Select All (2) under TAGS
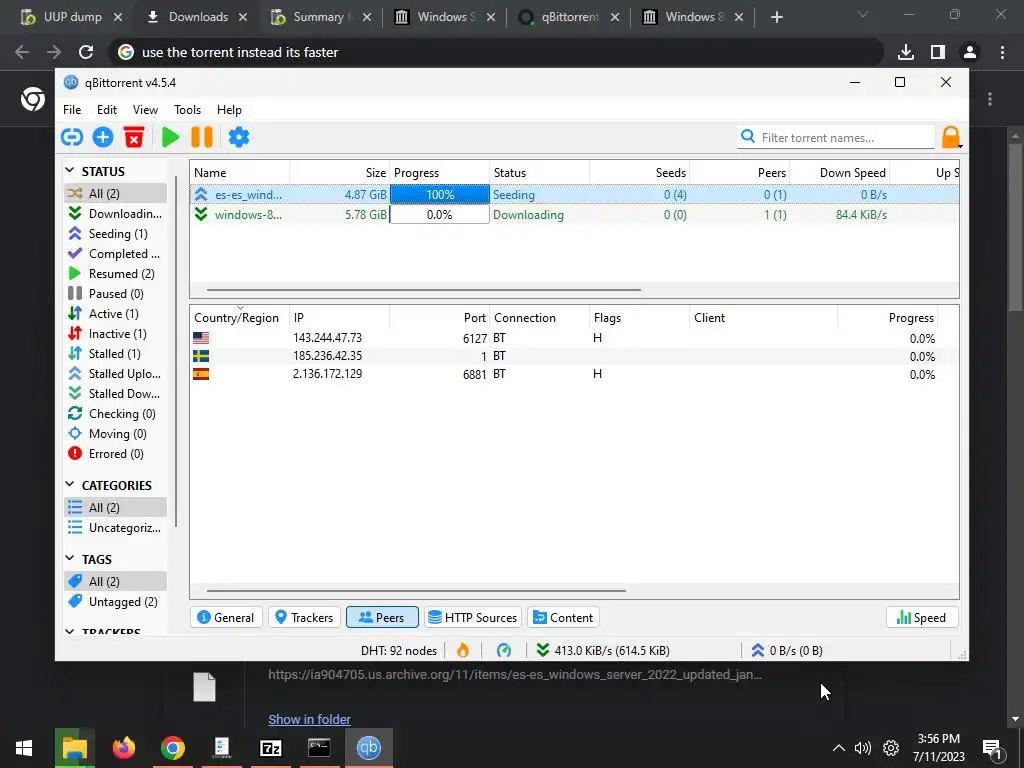This screenshot has height=768, width=1024. [116, 581]
